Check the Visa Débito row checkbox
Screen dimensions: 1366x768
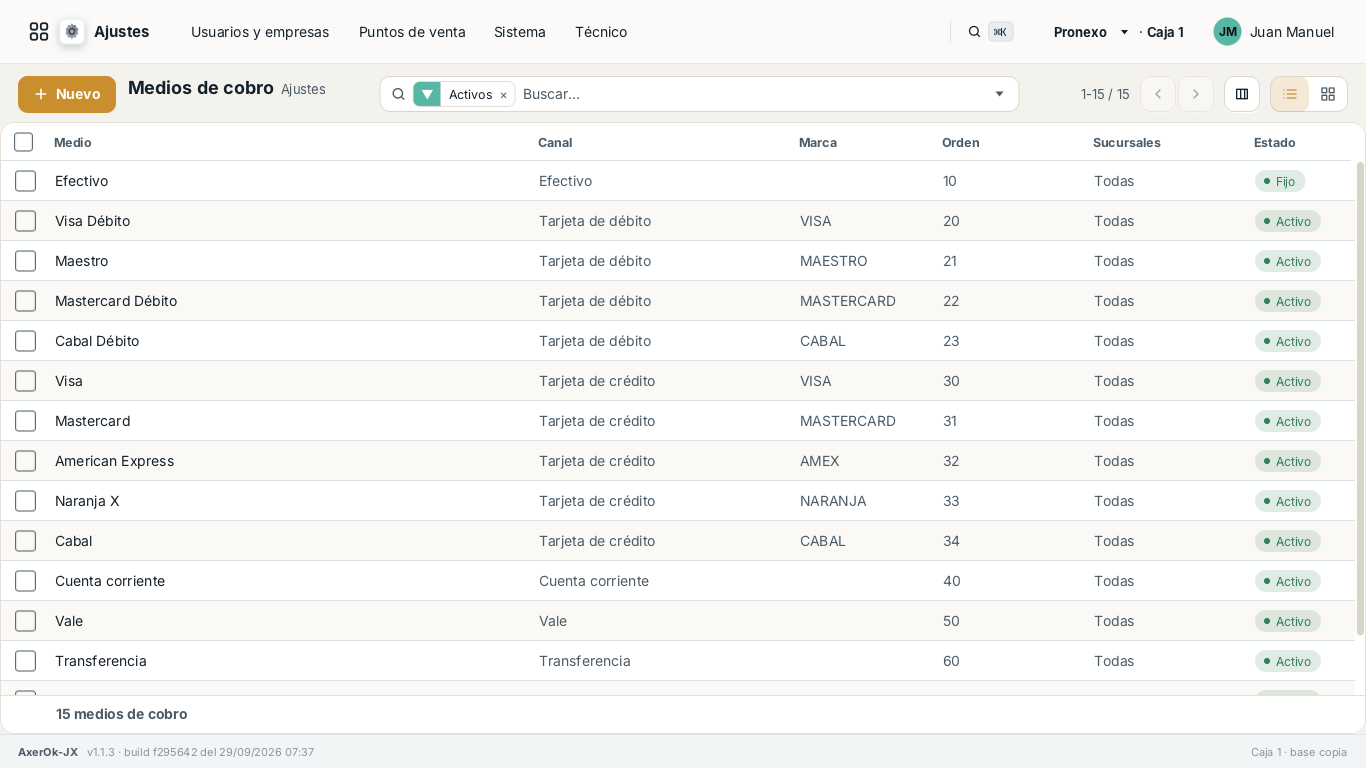click(x=26, y=221)
